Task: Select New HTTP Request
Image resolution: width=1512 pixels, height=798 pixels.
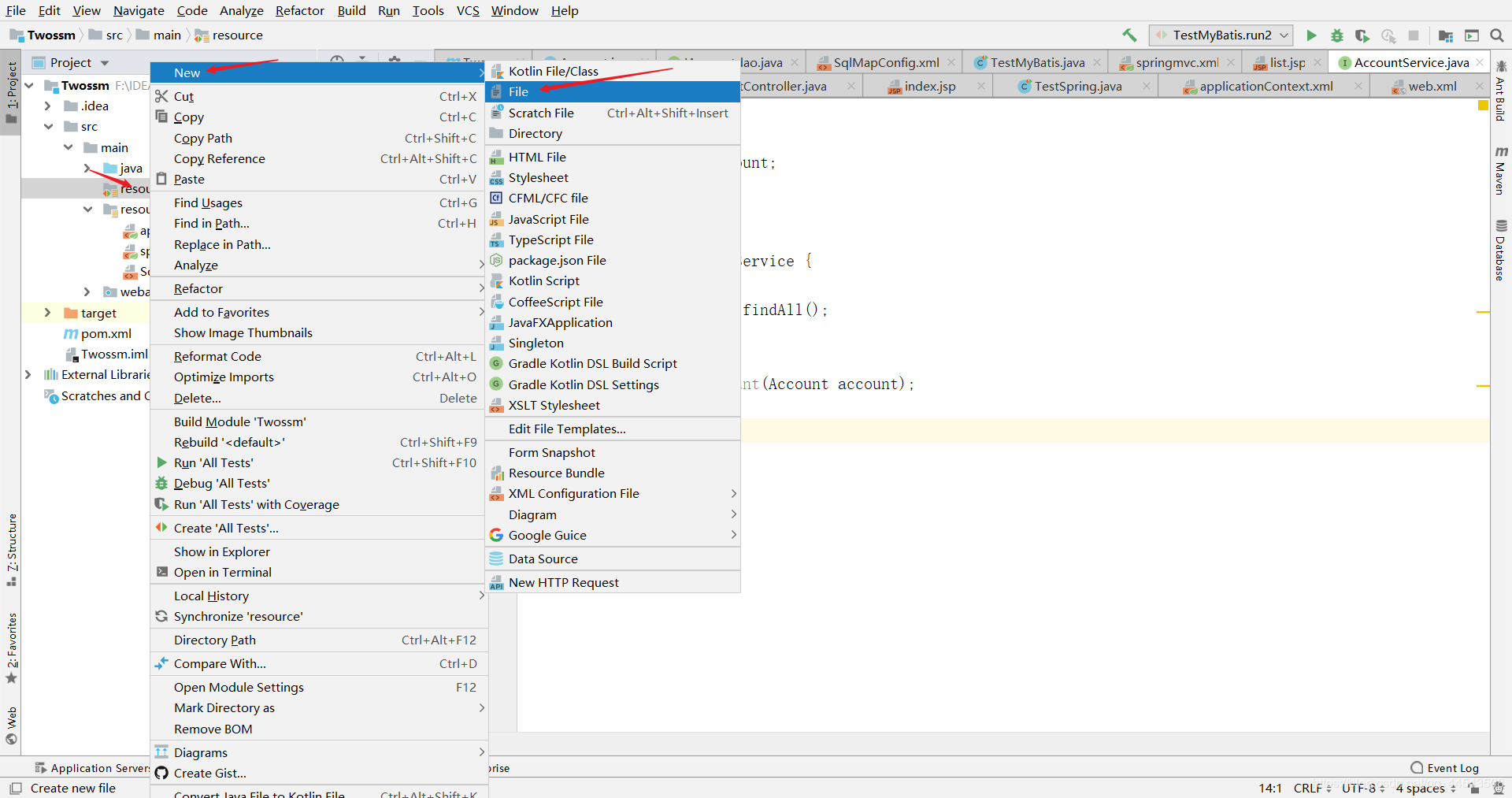Action: (613, 583)
